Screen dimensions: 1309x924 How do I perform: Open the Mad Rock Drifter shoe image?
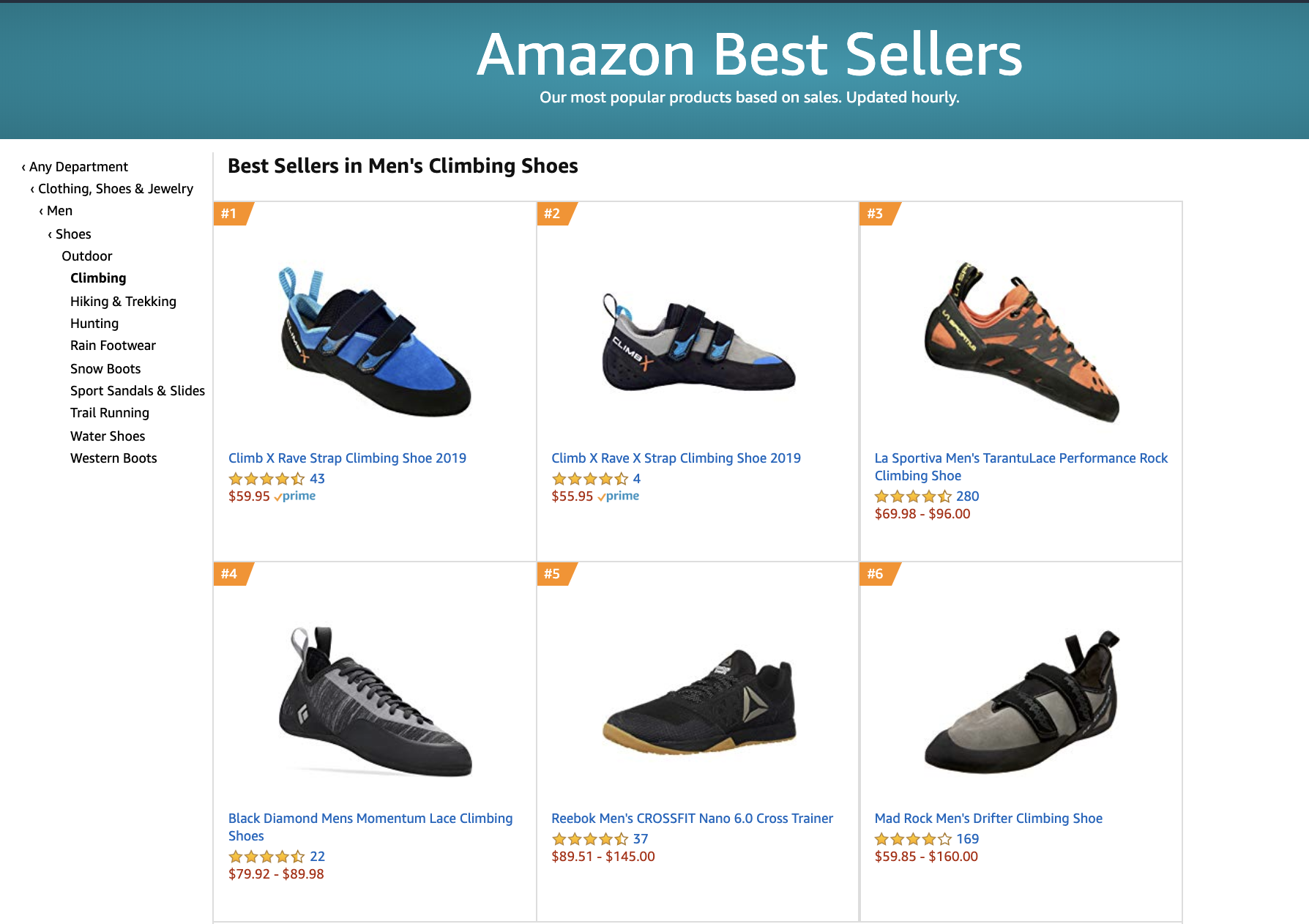coord(1021,701)
